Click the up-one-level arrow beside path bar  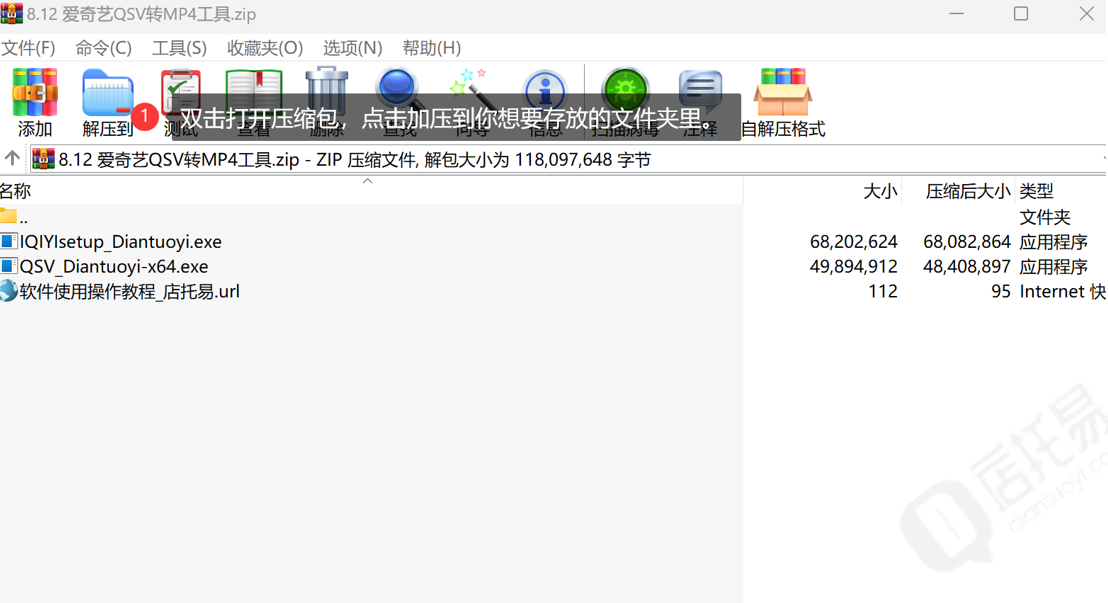tap(12, 158)
